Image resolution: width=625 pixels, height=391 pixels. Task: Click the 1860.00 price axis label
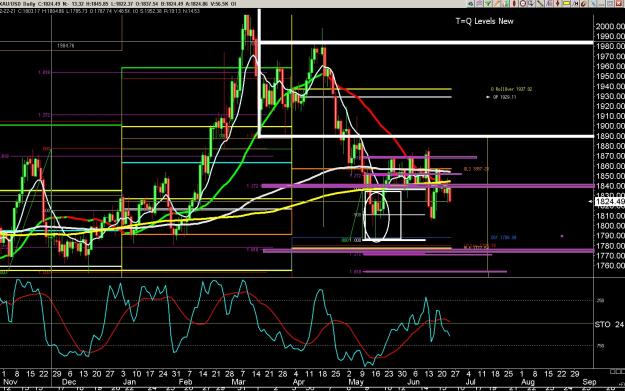pyautogui.click(x=610, y=166)
